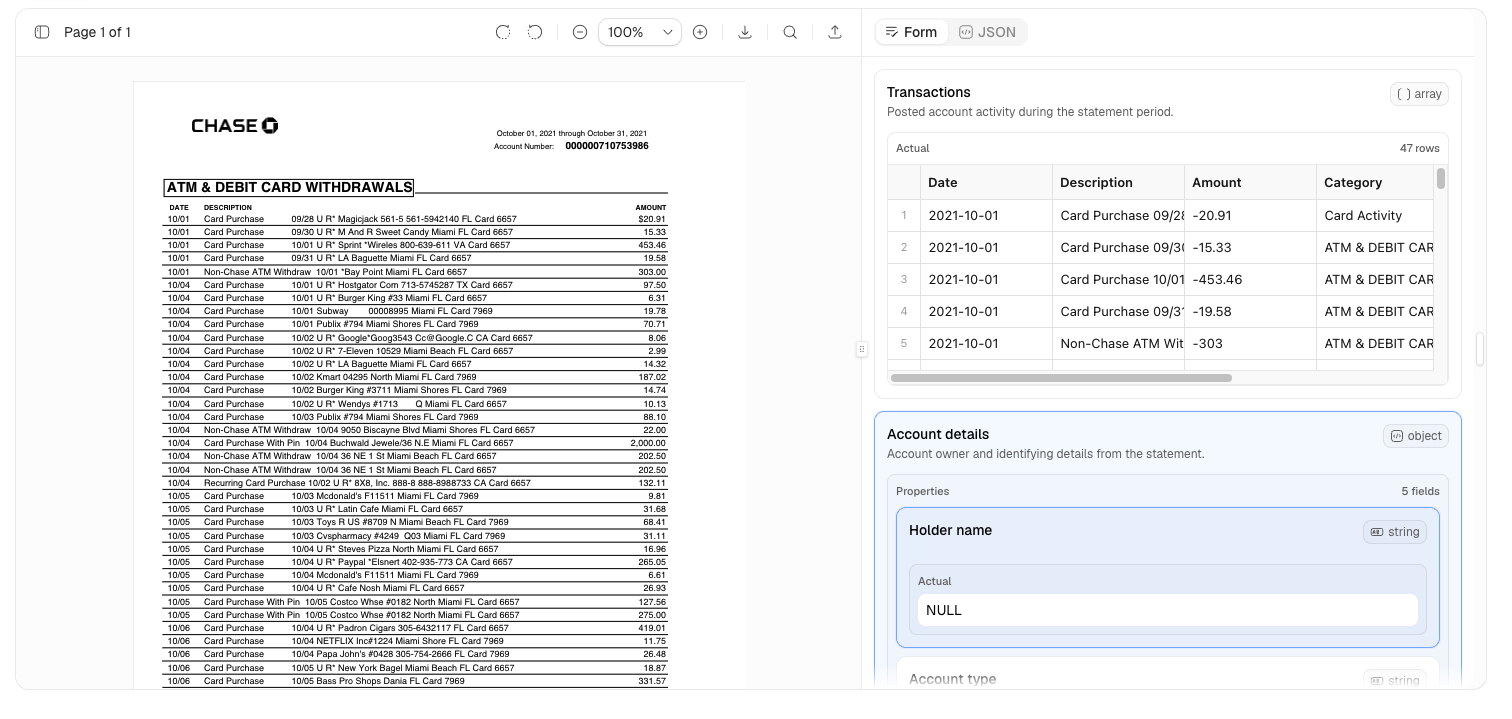Viewport: 1512px width, 719px height.
Task: Click row 5 description Non-Chase ATM Wit
Action: click(x=1118, y=343)
